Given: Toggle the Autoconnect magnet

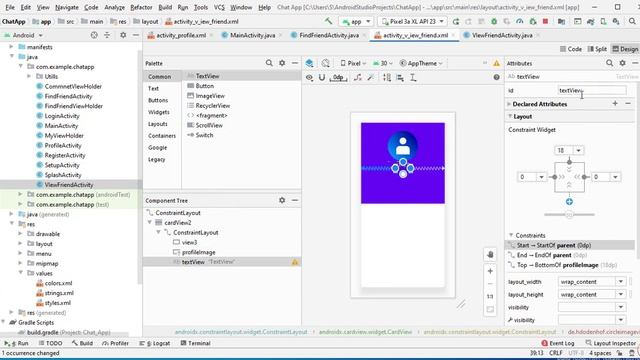Looking at the screenshot, I should pos(322,77).
